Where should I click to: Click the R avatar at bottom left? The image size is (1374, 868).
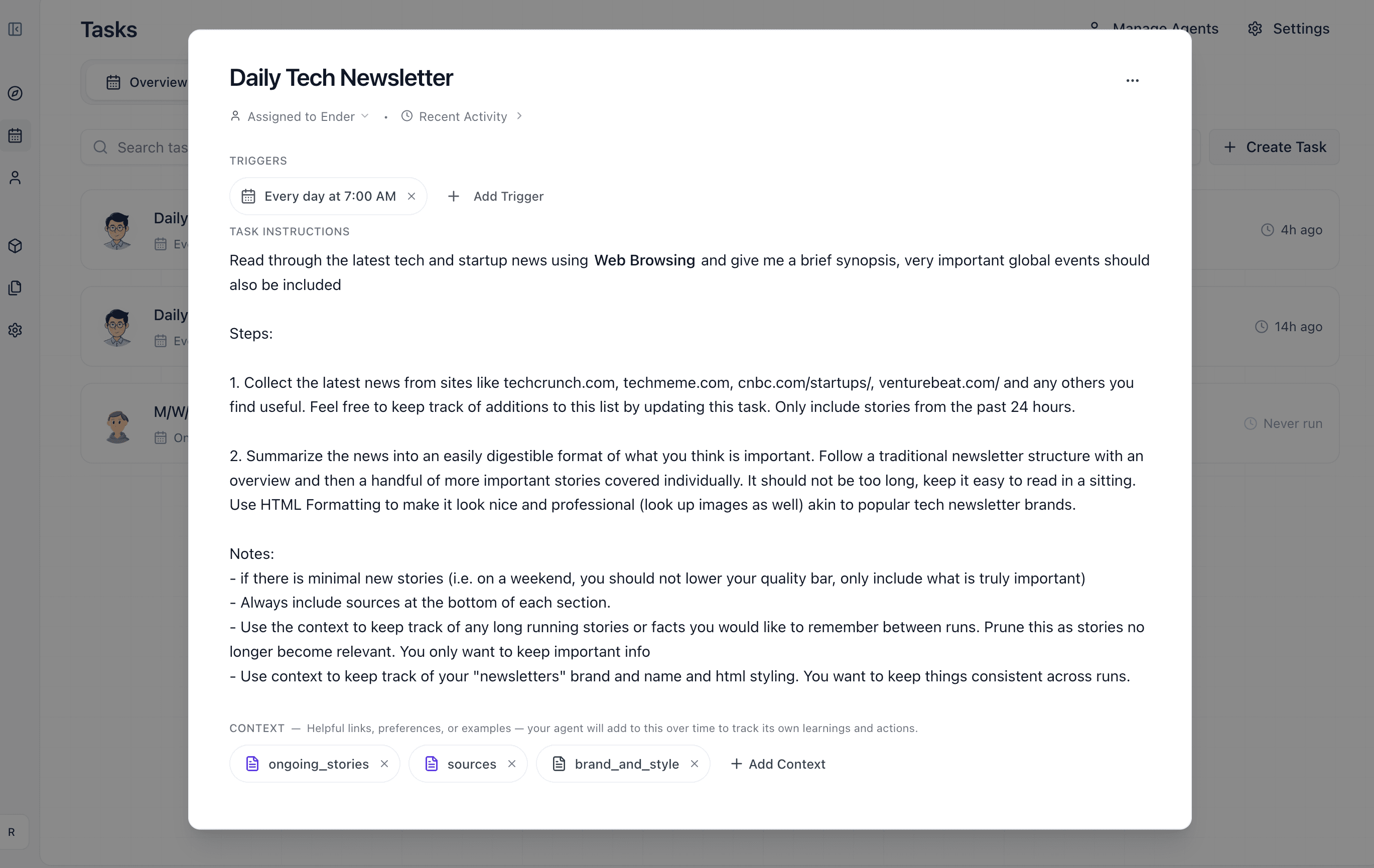click(12, 831)
